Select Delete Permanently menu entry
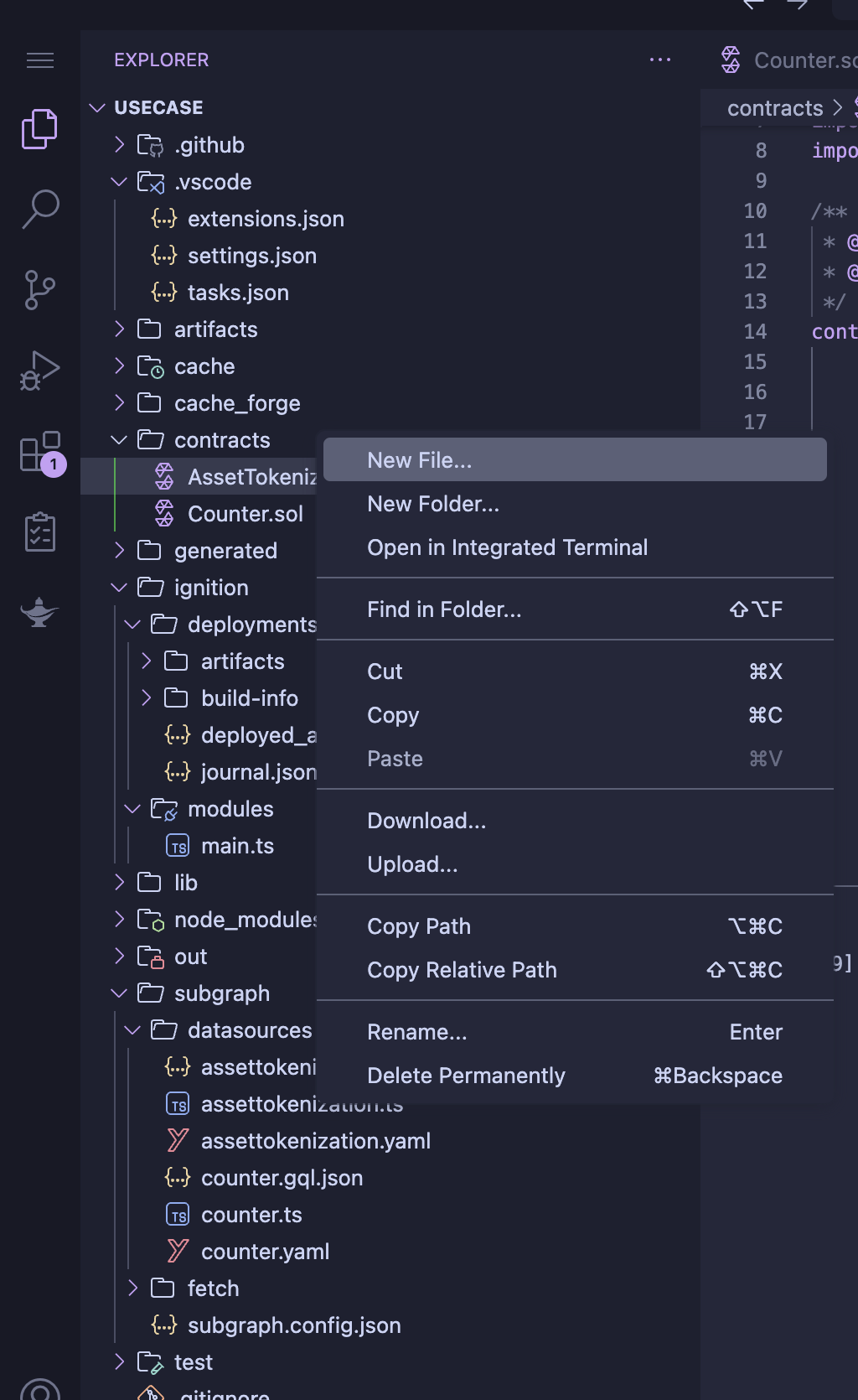The width and height of the screenshot is (858, 1400). point(575,1076)
